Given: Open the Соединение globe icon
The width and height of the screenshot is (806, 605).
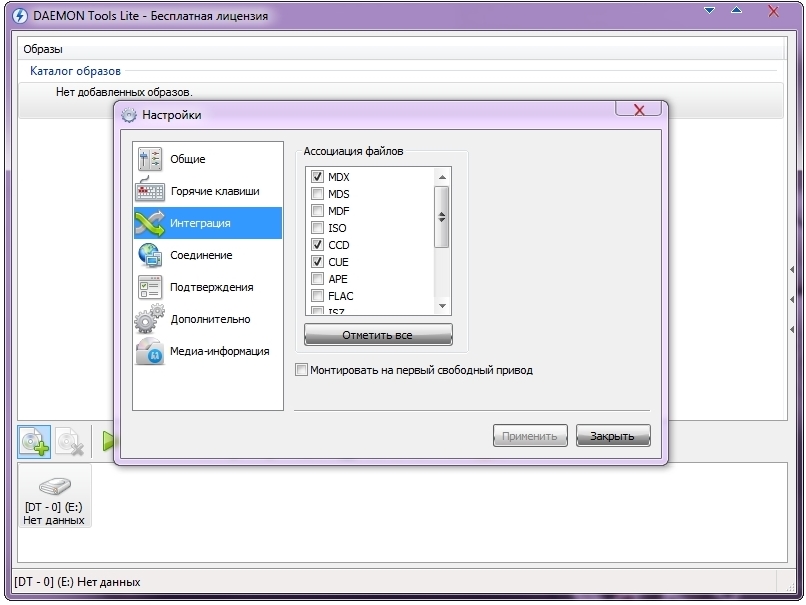Looking at the screenshot, I should pyautogui.click(x=150, y=255).
